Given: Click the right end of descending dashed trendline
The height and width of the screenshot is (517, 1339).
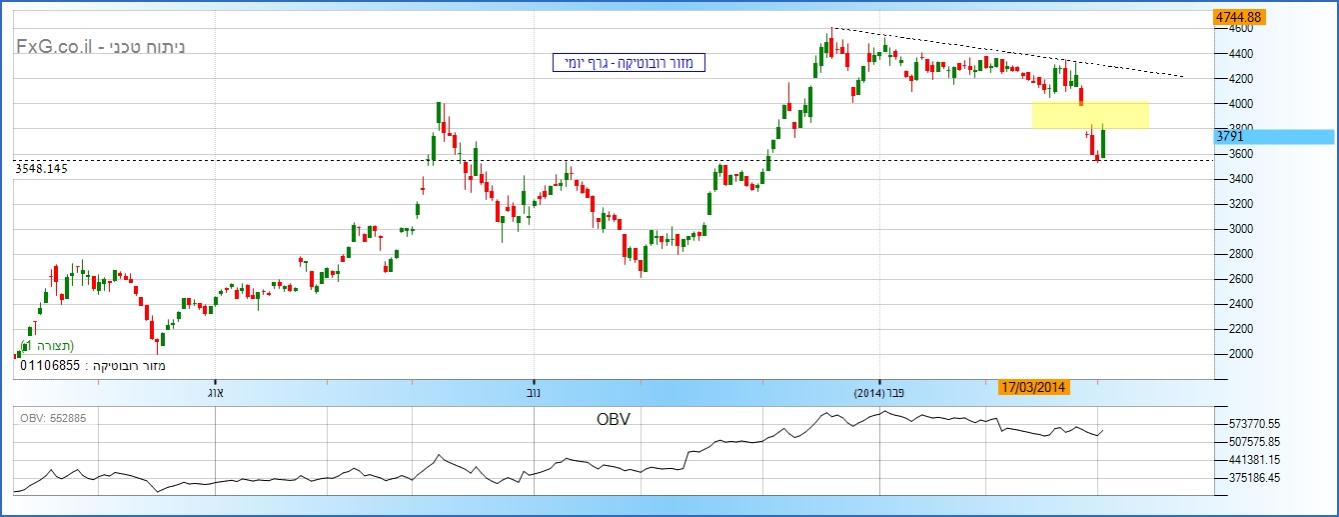Looking at the screenshot, I should click(x=1183, y=76).
